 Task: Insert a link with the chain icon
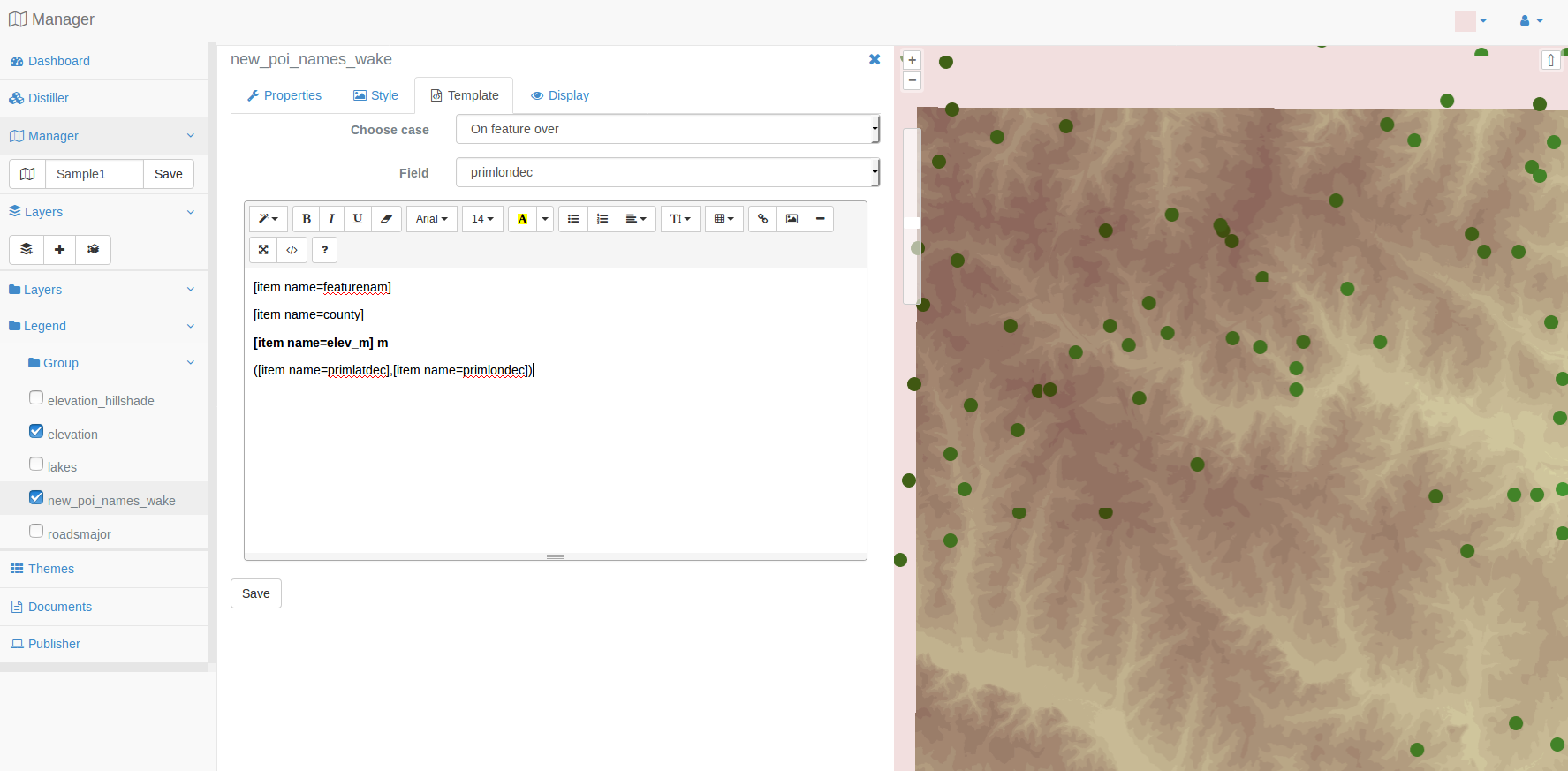(x=762, y=219)
